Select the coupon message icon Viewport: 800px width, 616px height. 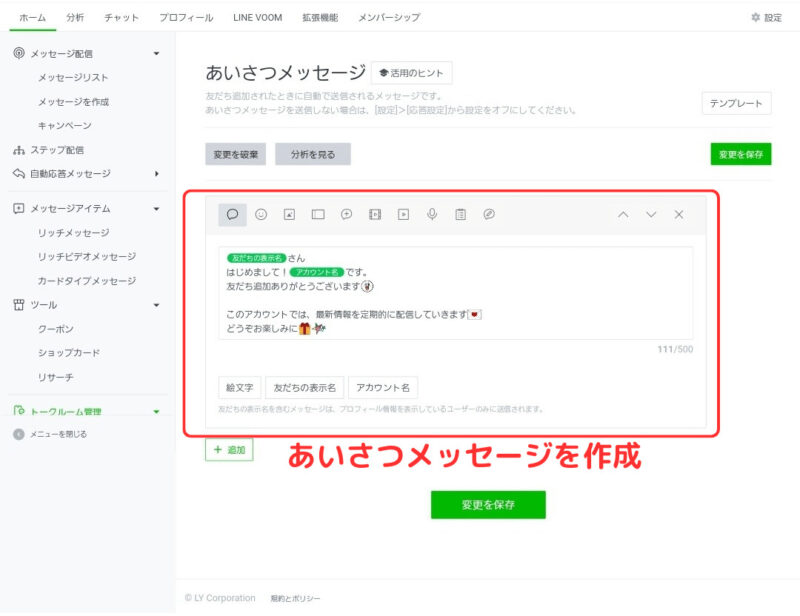346,214
